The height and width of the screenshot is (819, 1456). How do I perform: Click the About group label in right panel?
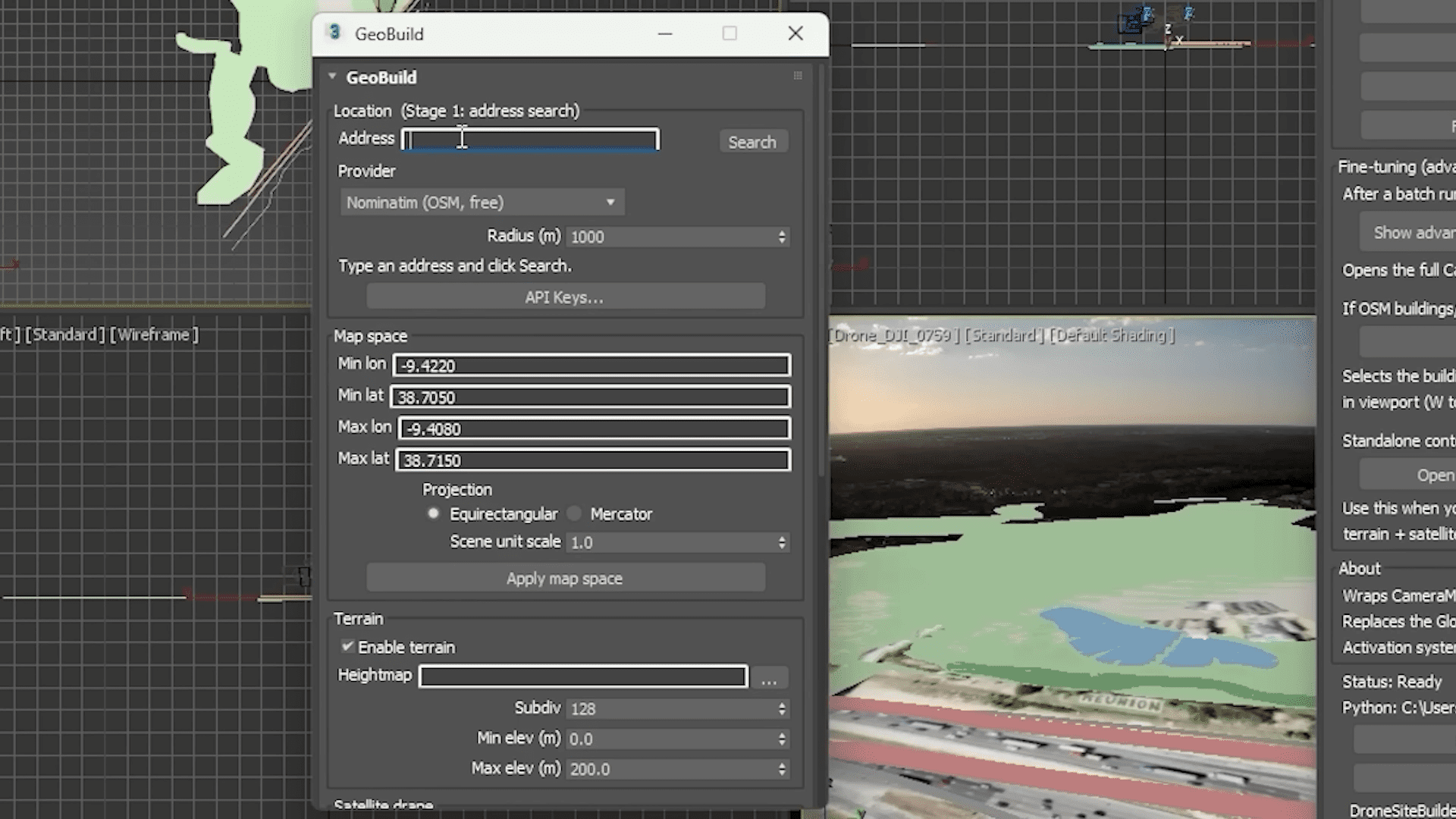tap(1359, 569)
